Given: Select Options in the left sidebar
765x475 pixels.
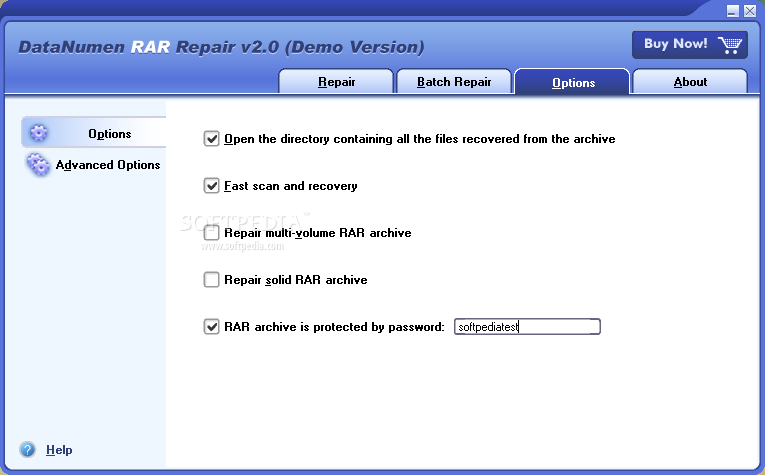Looking at the screenshot, I should pyautogui.click(x=94, y=133).
